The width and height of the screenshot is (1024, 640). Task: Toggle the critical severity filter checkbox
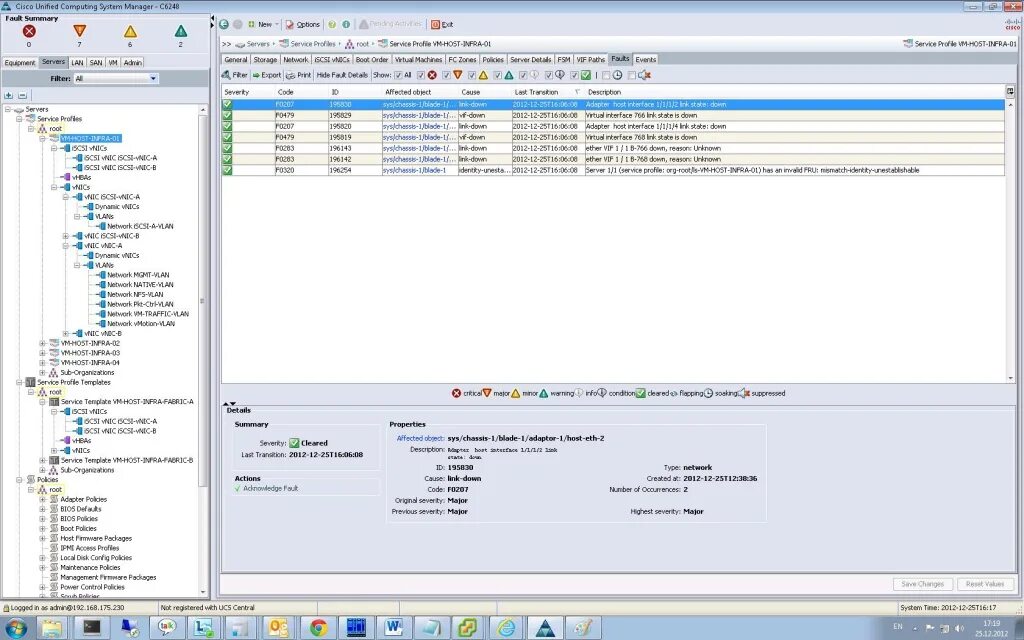(x=421, y=75)
